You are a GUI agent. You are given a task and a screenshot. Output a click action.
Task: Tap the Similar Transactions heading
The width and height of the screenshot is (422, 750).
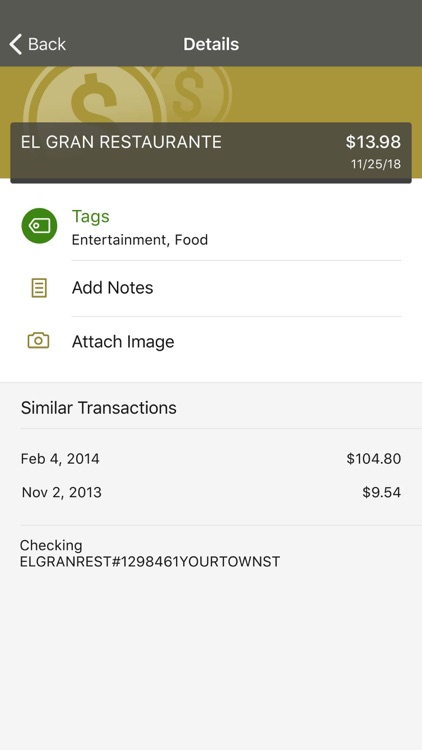(x=99, y=408)
